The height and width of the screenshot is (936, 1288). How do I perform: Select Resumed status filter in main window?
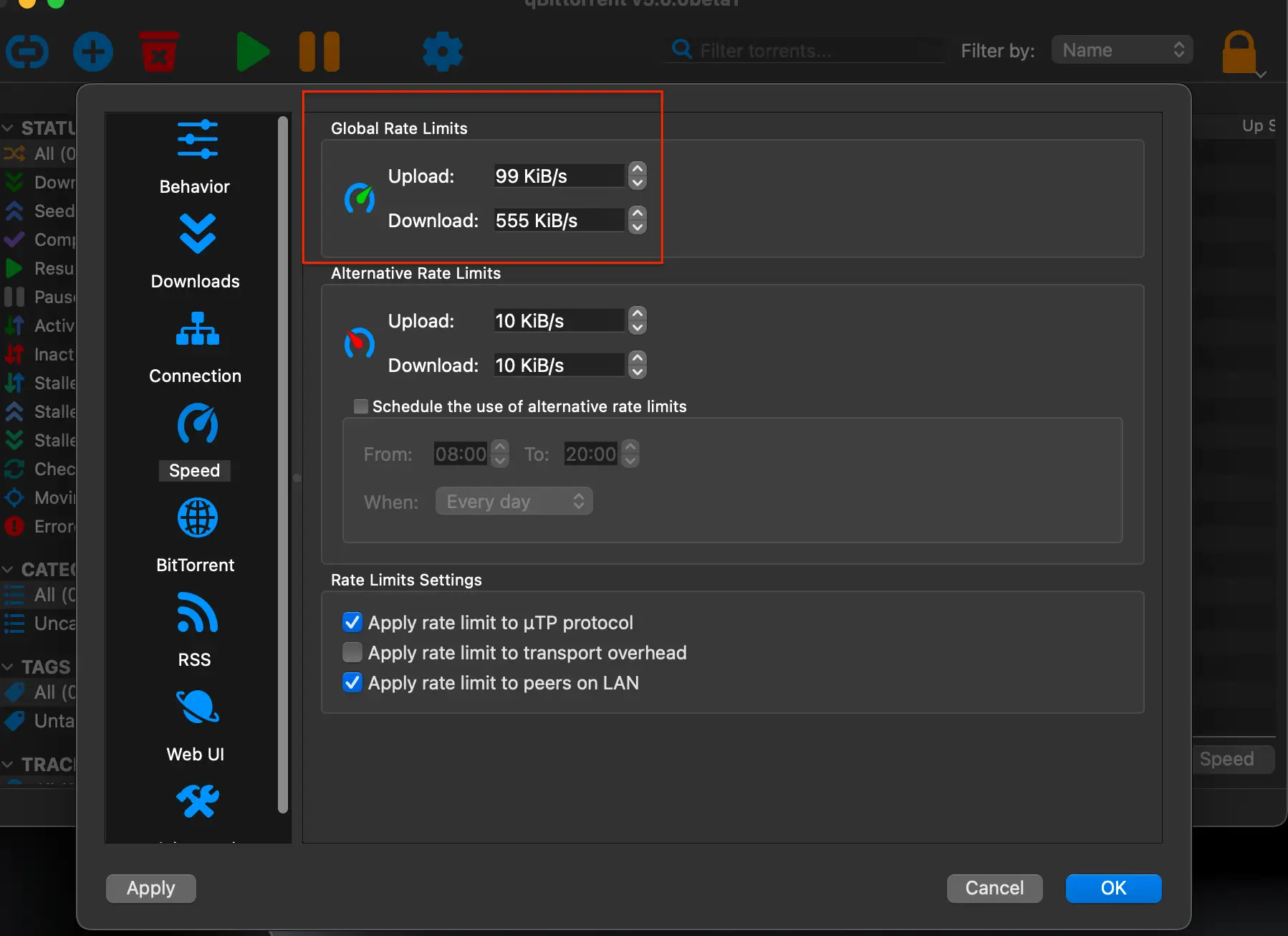39,268
